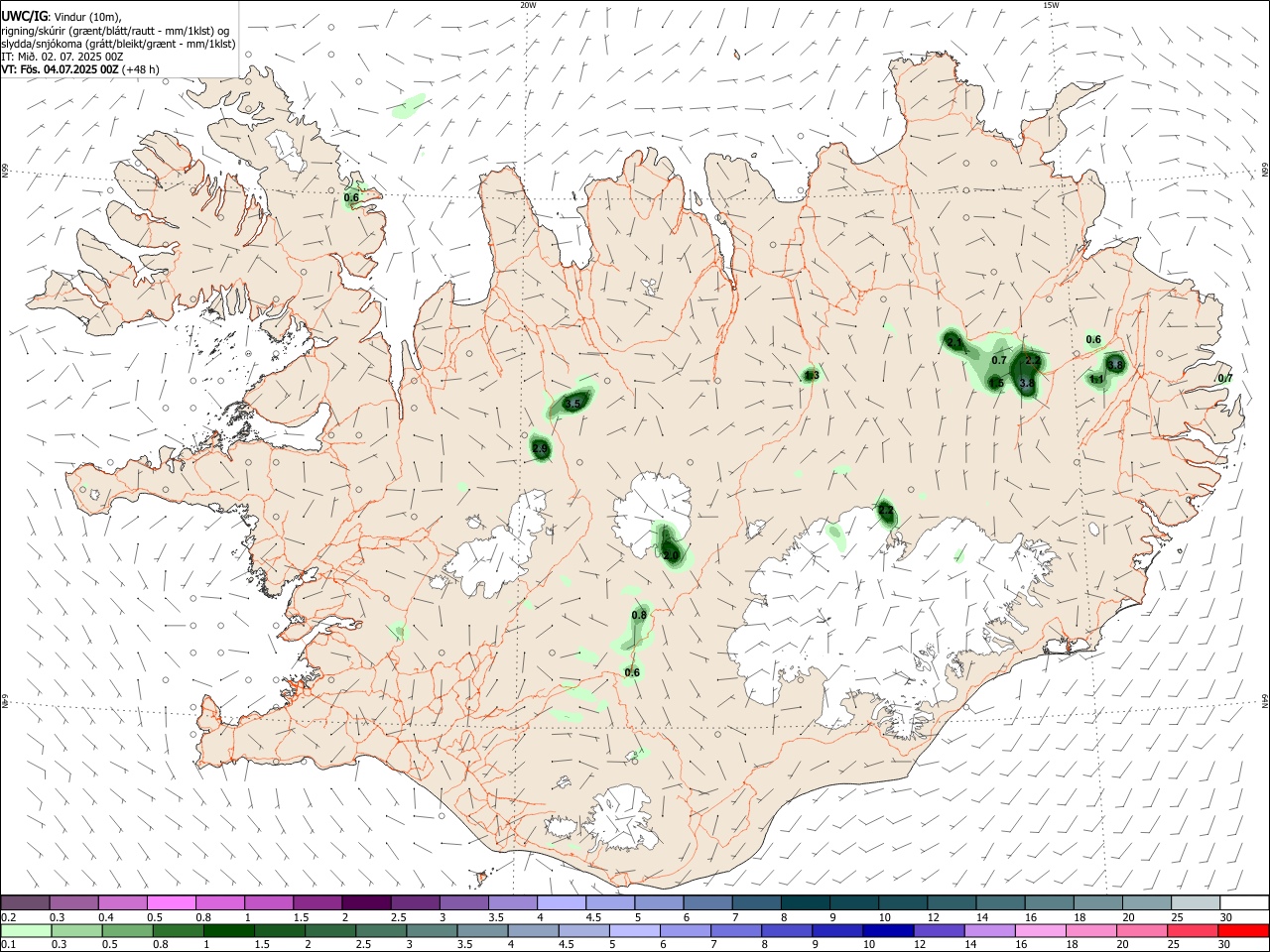Click the light grey 25–30 swatch in the upper legend row
This screenshot has width=1270, height=952.
[1195, 902]
